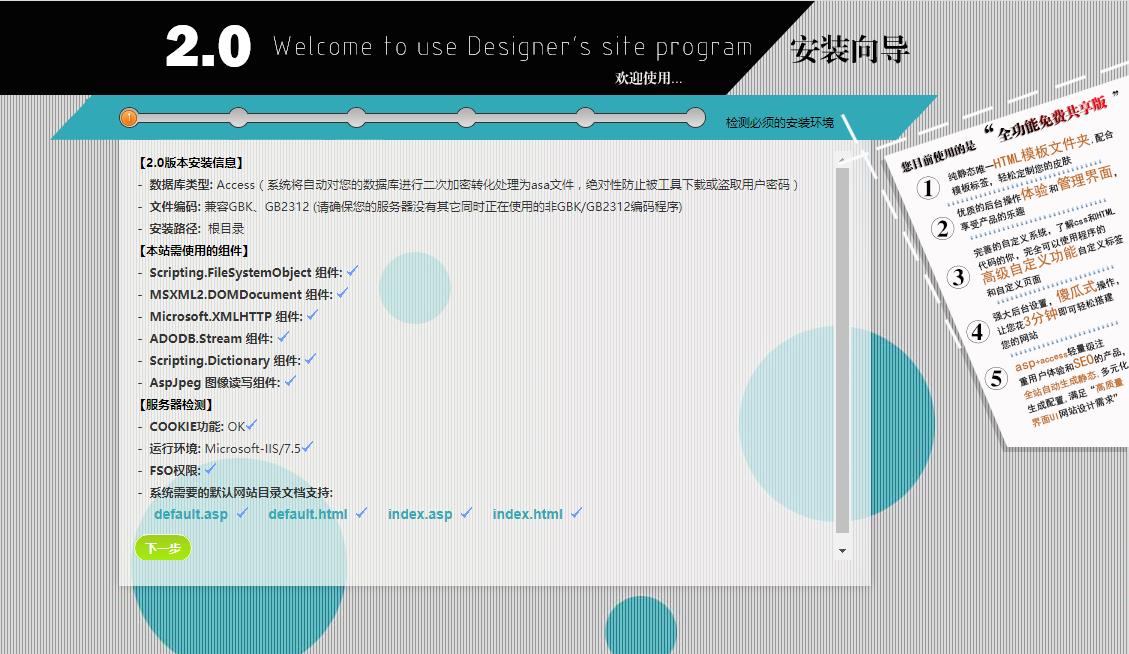
Task: Click circled number 1 on the flyer
Action: (x=928, y=188)
